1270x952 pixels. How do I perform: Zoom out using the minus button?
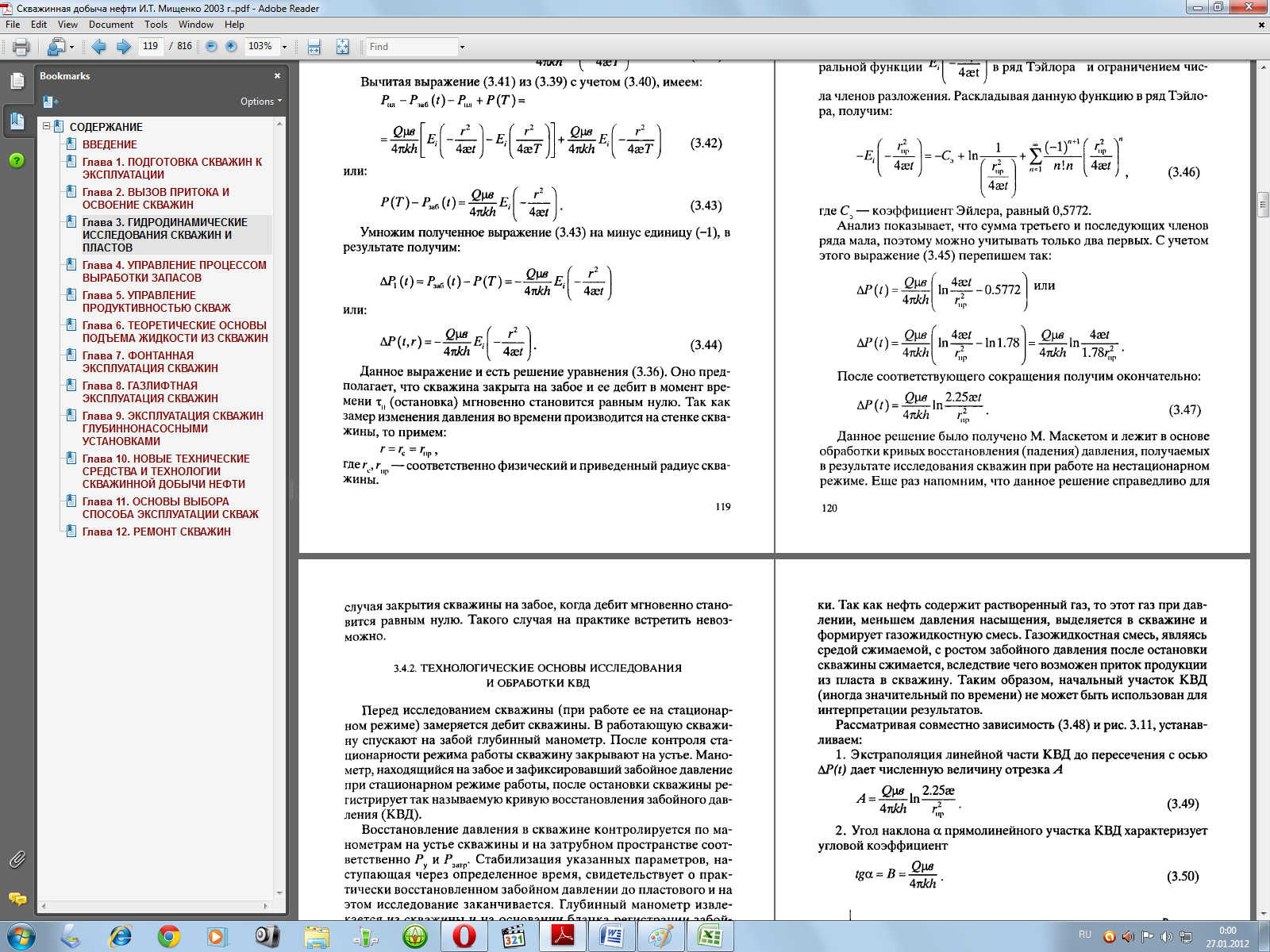211,46
